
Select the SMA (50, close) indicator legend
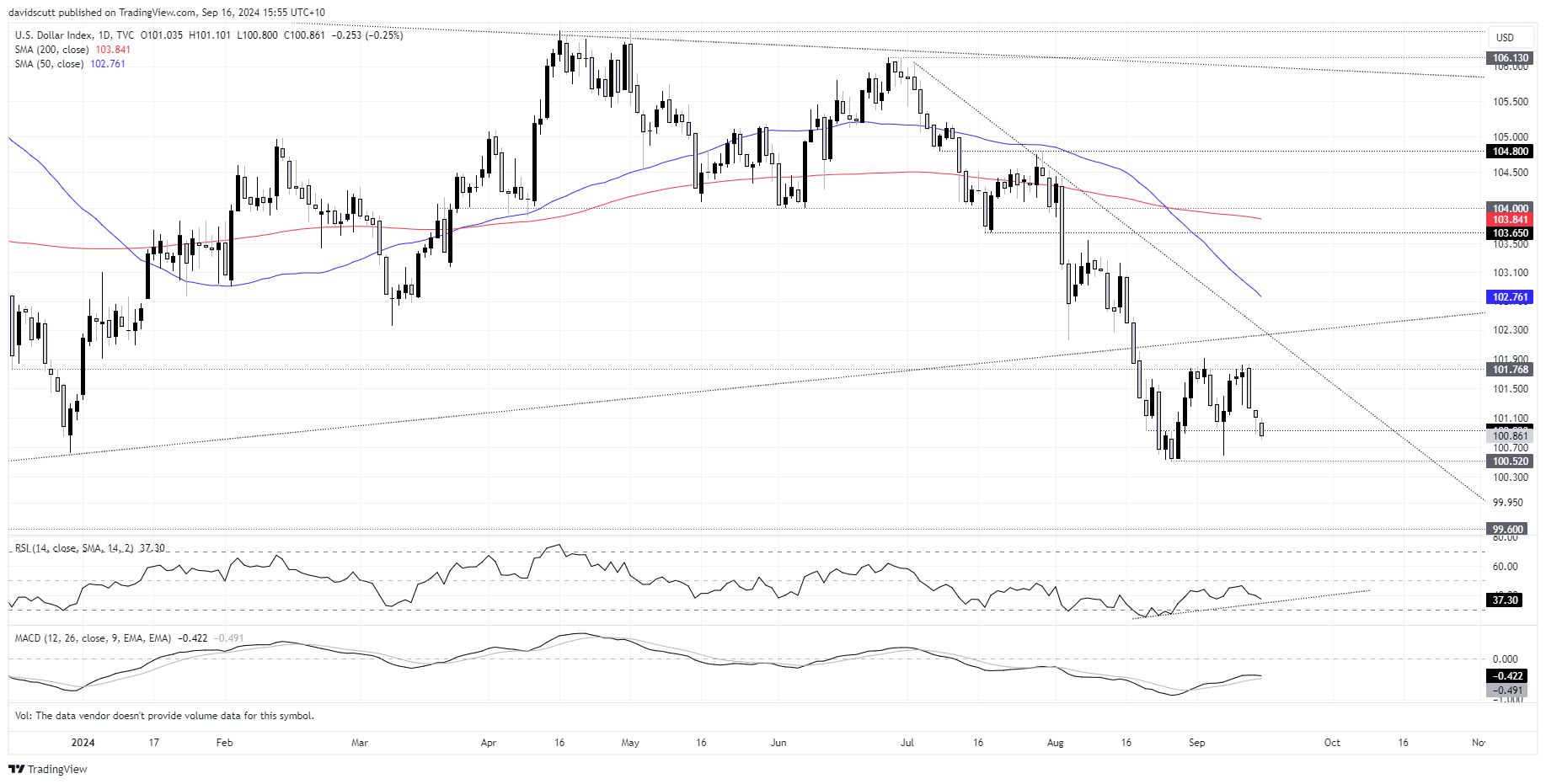70,64
